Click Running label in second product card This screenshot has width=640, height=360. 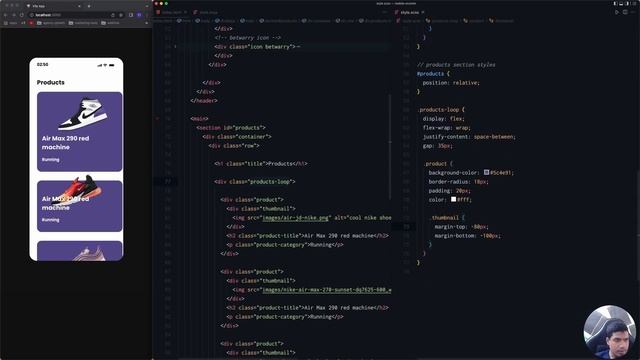51,220
